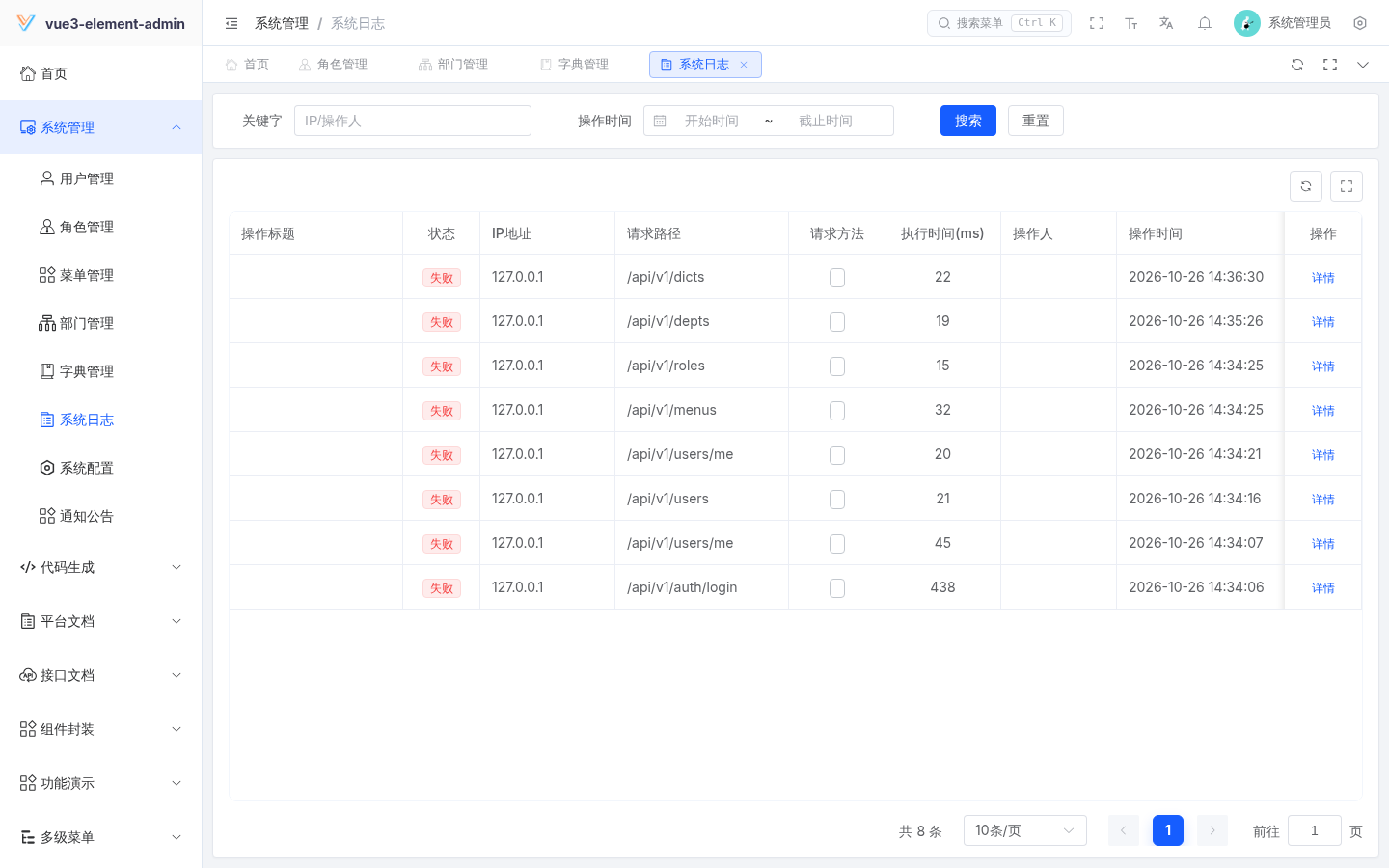Toggle checkbox in the /api/v1/auth/login row
This screenshot has width=1389, height=868.
point(837,588)
